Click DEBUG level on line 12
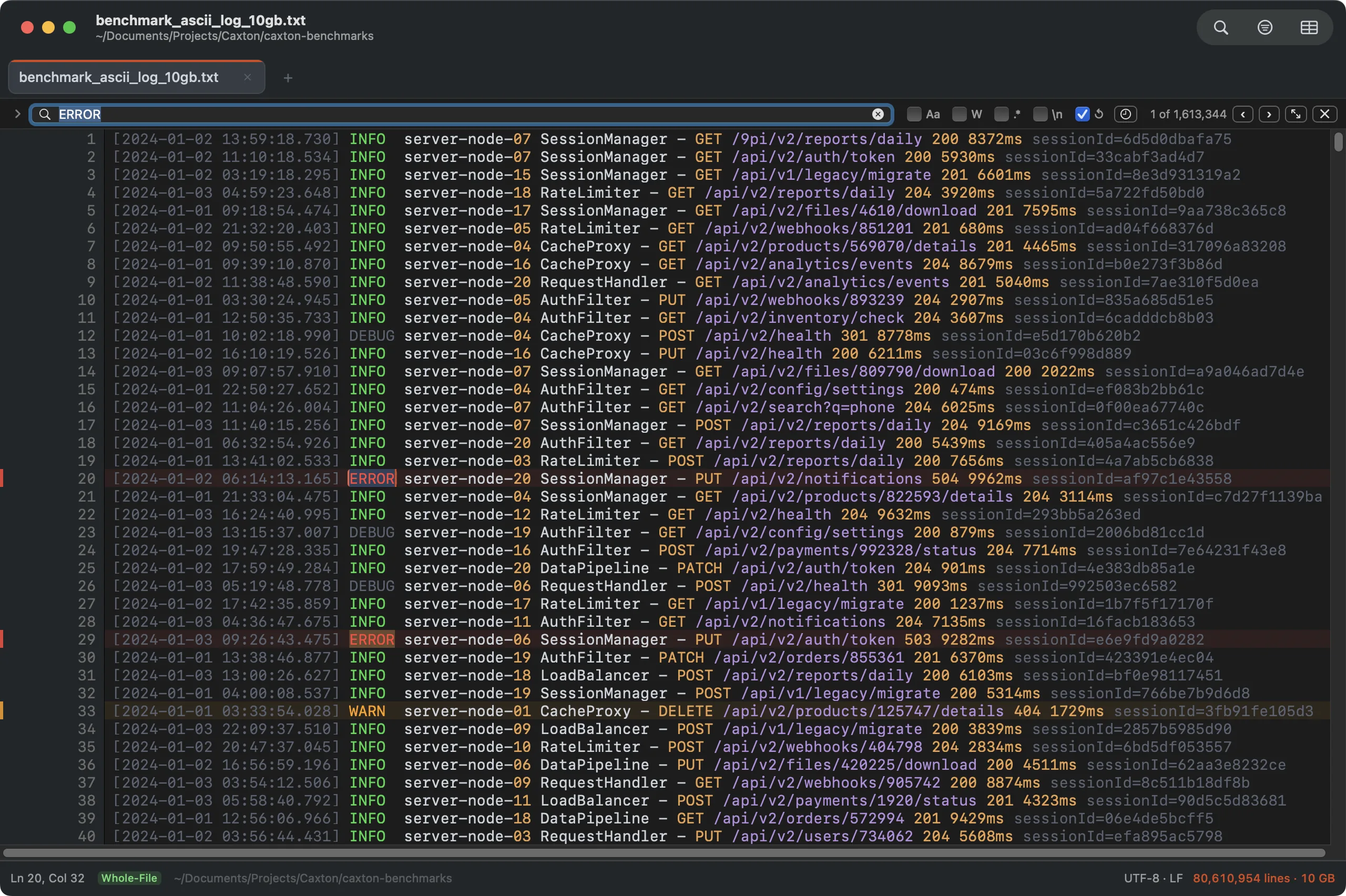Screen dimensions: 1346x896 [x=372, y=335]
